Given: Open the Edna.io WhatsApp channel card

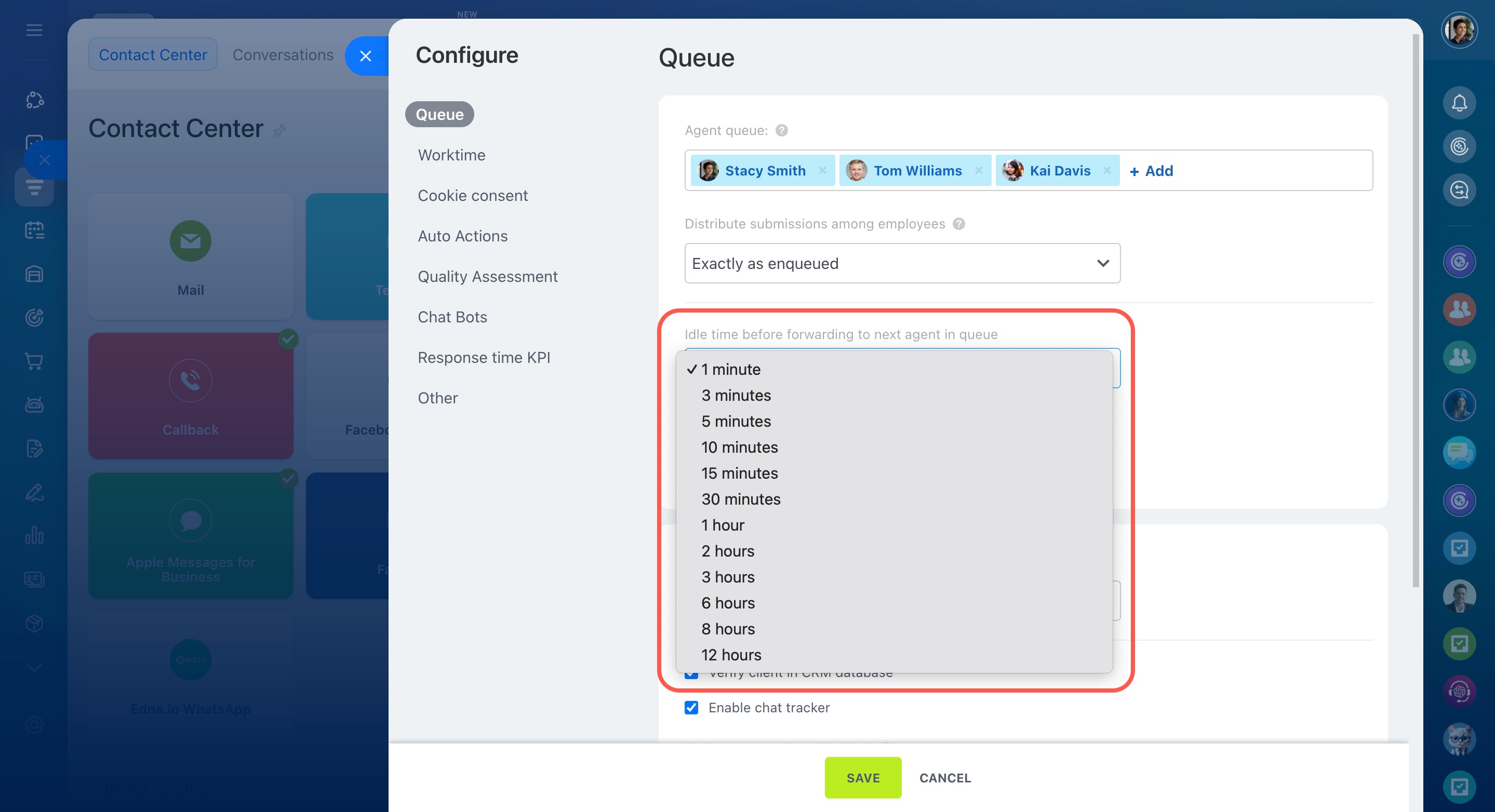Looking at the screenshot, I should (190, 675).
